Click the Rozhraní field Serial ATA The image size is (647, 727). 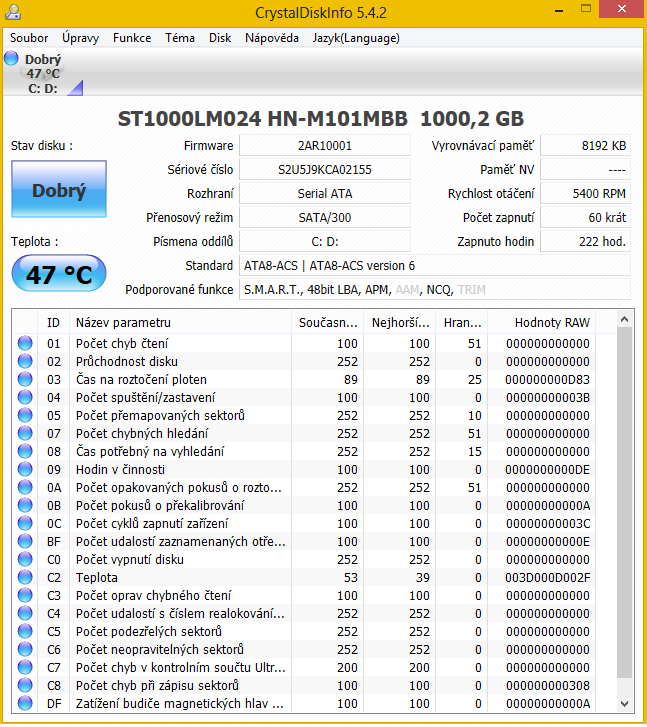tap(325, 194)
